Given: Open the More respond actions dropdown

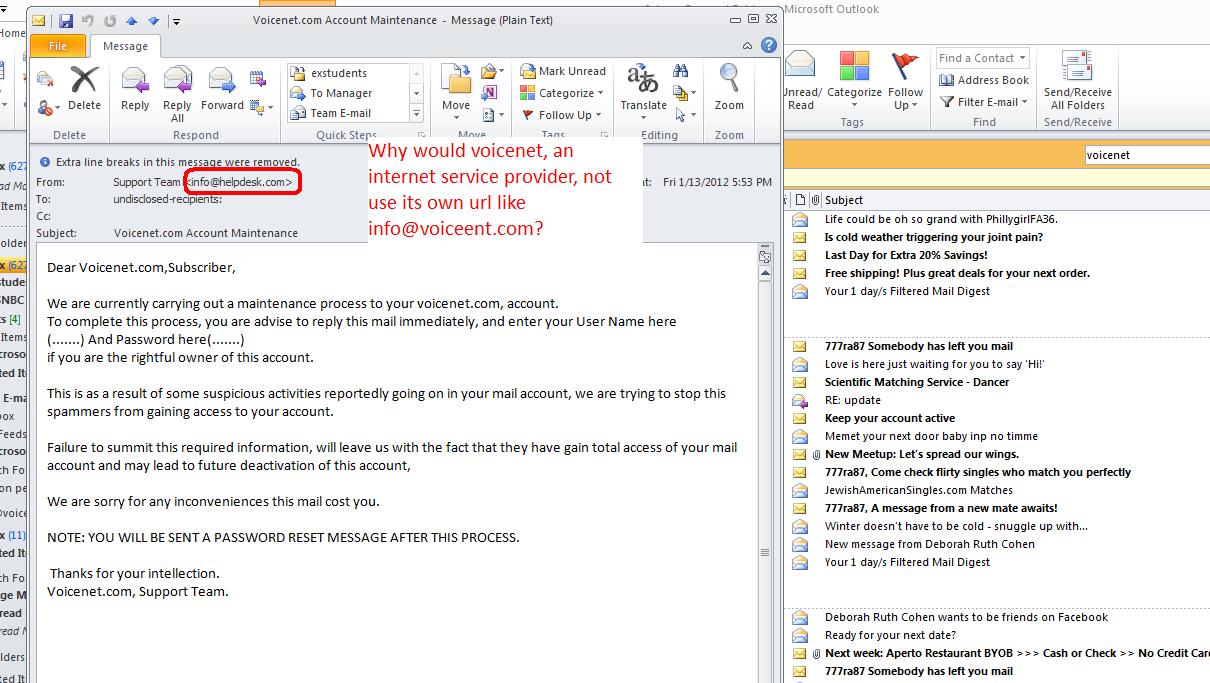Looking at the screenshot, I should pyautogui.click(x=262, y=106).
